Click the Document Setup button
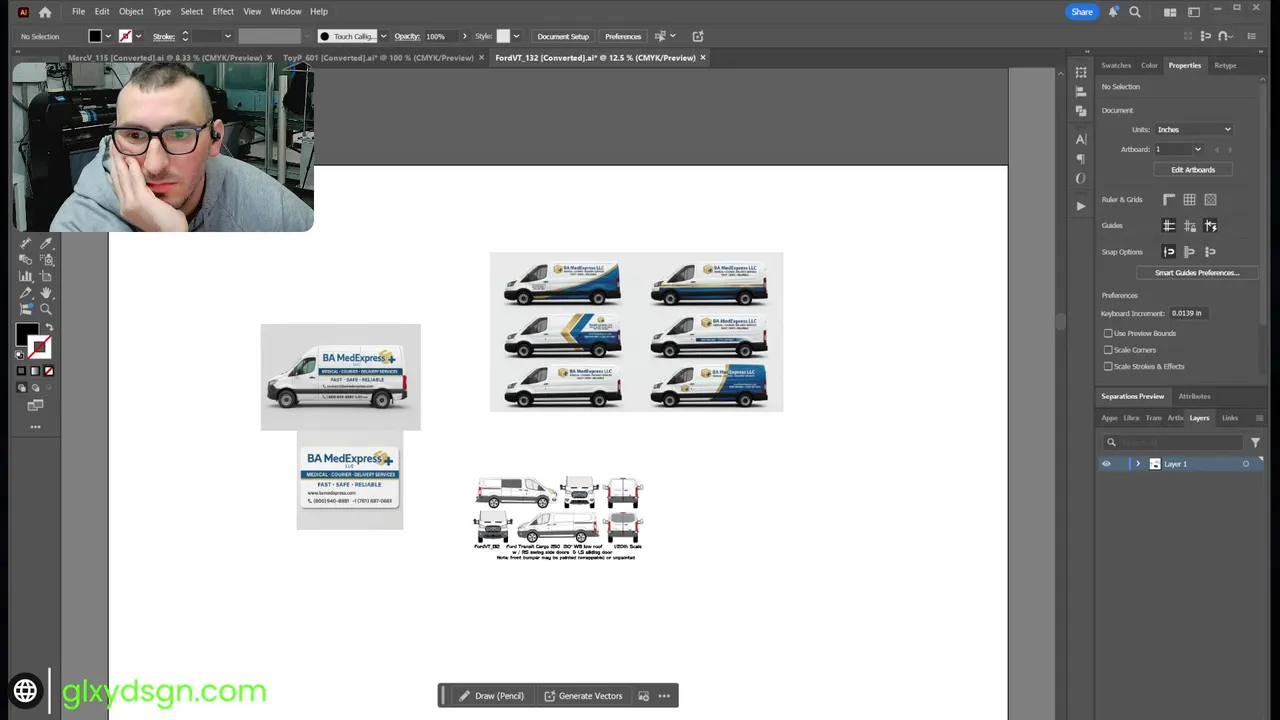The image size is (1280, 720). [563, 37]
